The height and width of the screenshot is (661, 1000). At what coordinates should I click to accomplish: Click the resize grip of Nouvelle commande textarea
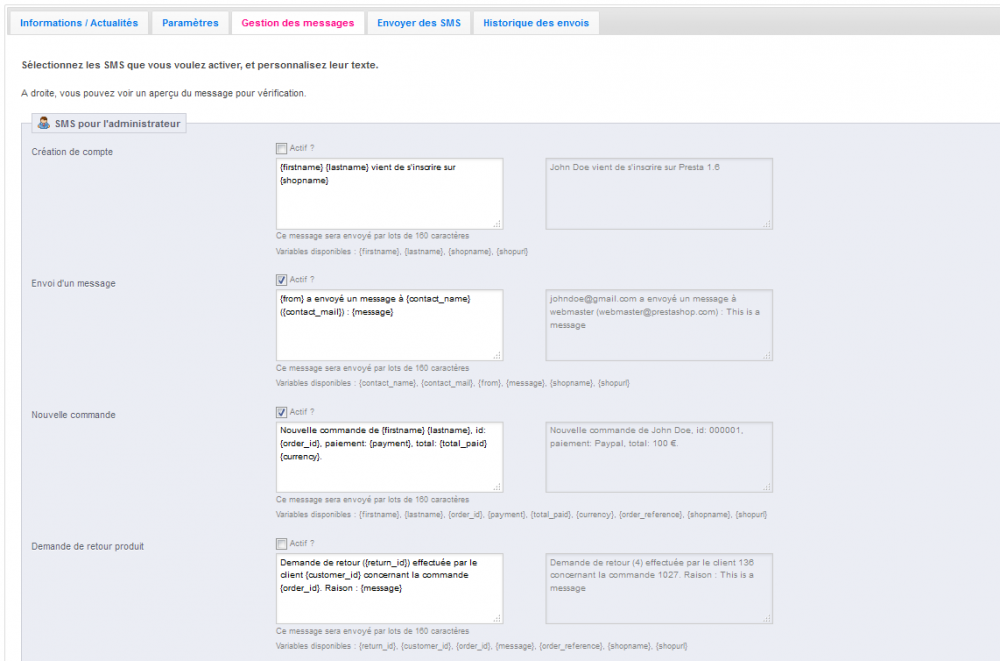tap(498, 487)
